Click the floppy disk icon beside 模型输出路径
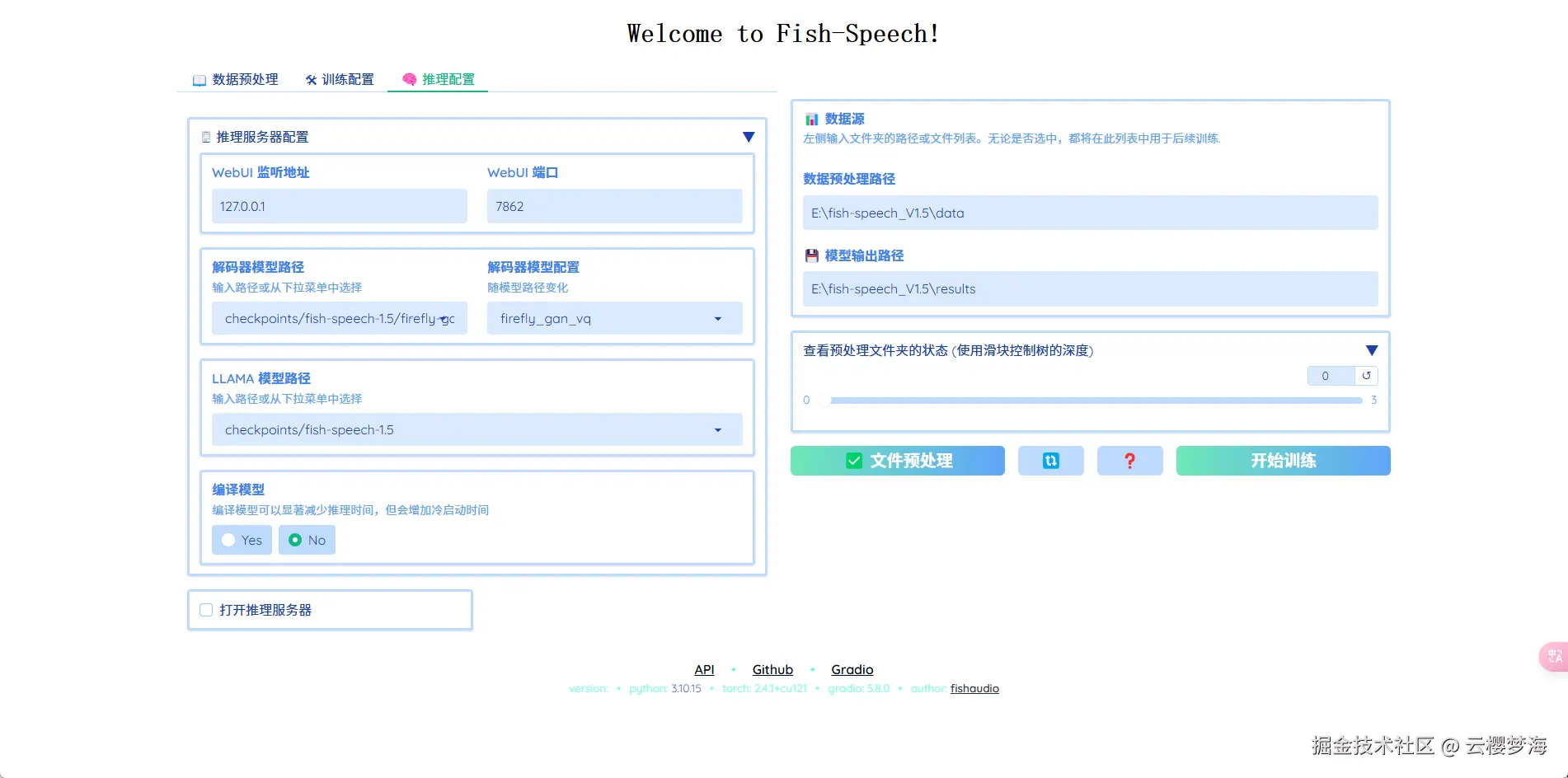This screenshot has height=778, width=1568. [x=810, y=255]
